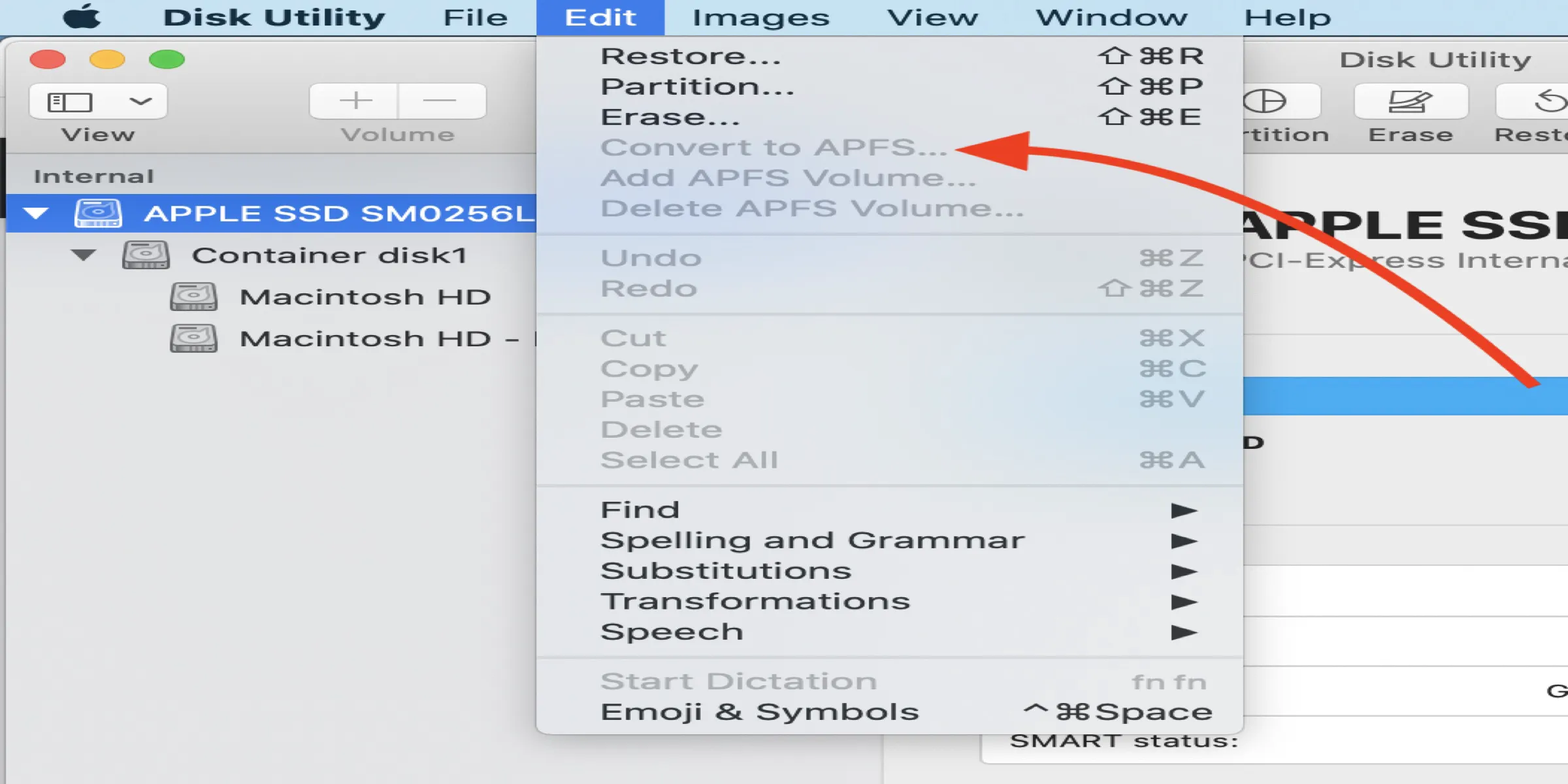Collapse Container disk1 in the sidebar
1568x784 pixels.
tap(84, 255)
